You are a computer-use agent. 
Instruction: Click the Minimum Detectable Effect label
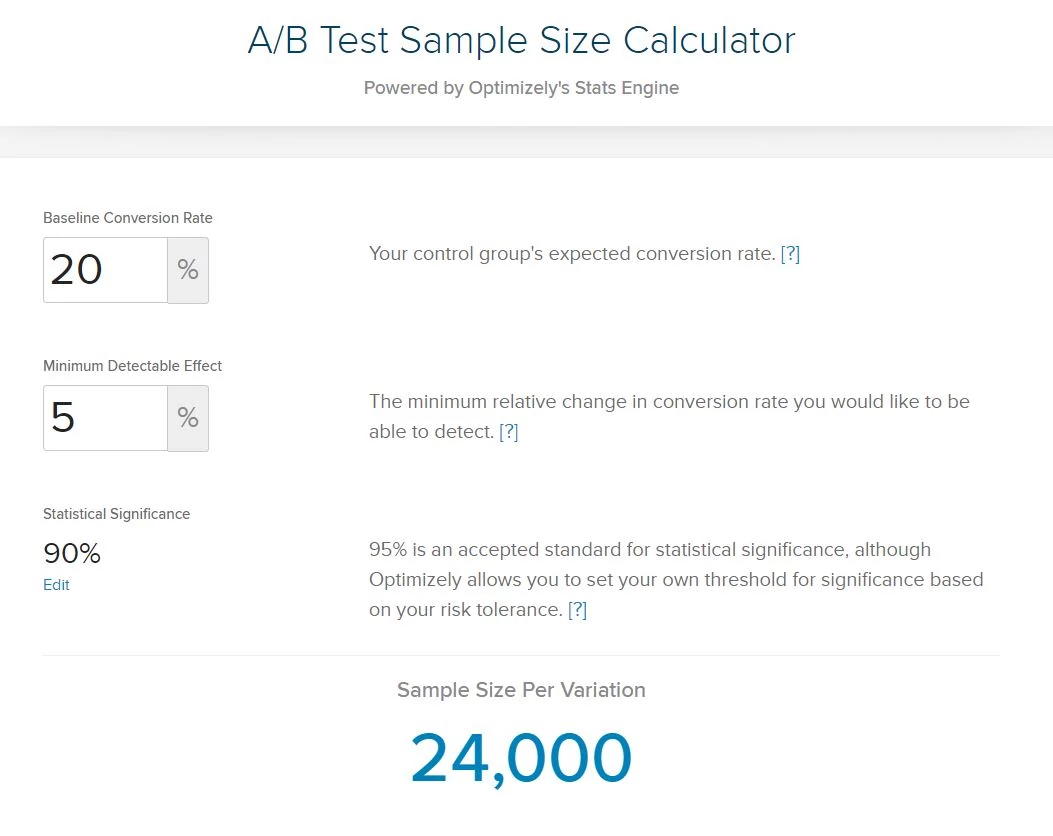click(132, 366)
